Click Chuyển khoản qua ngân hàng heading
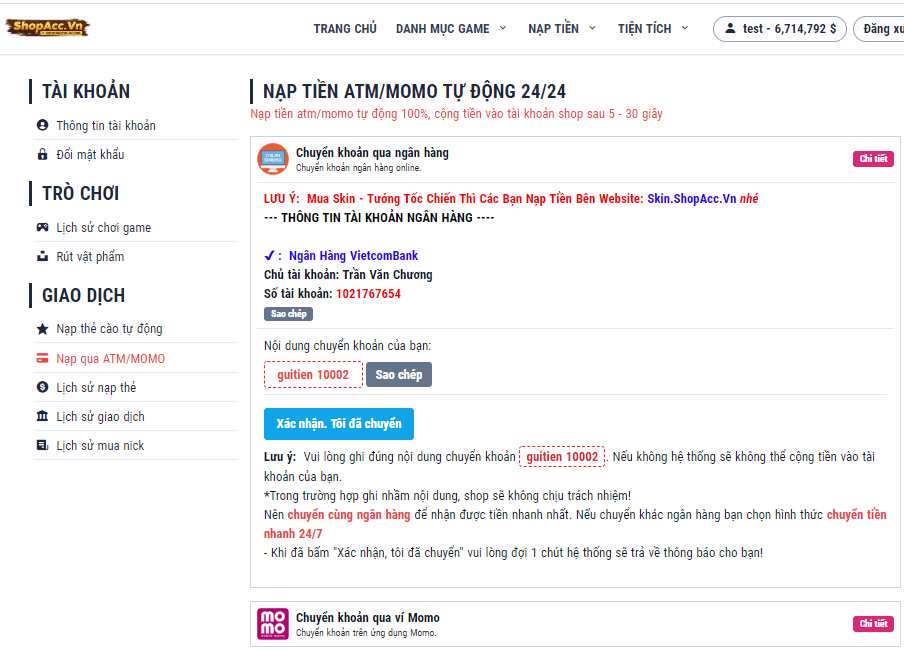This screenshot has width=904, height=651. pos(372,153)
